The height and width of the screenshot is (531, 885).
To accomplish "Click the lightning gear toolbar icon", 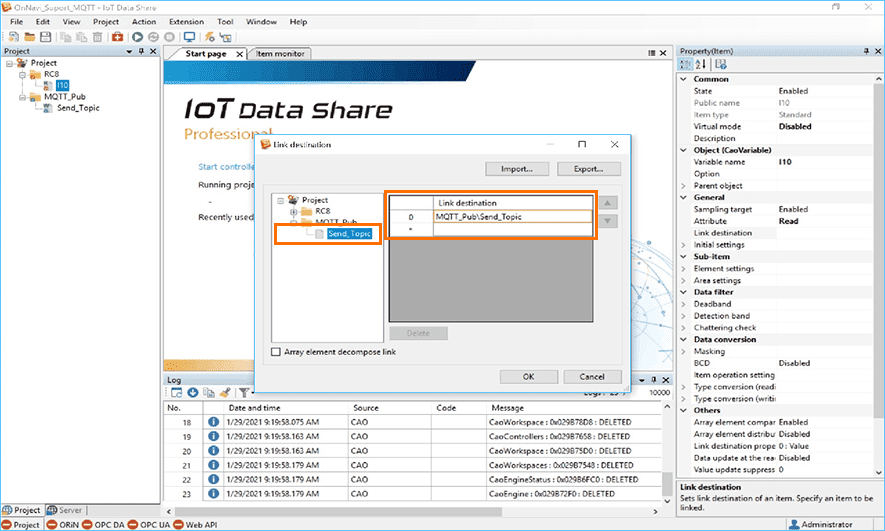I will [x=209, y=37].
